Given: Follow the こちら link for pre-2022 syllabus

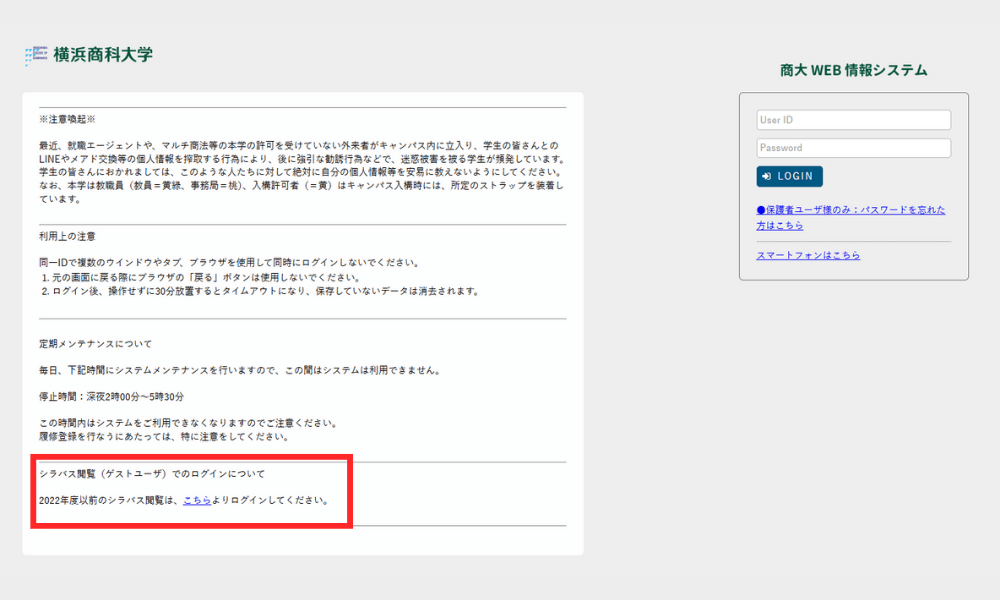Looking at the screenshot, I should (x=196, y=500).
